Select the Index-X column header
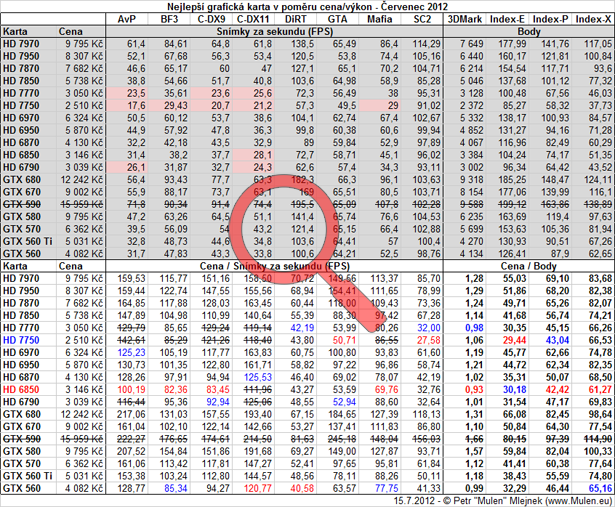Screen dimensions: 615x507 [x=593, y=19]
